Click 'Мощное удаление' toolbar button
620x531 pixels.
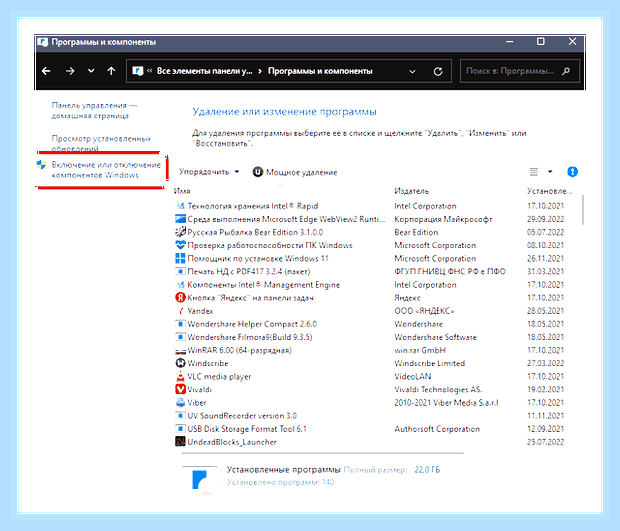[x=295, y=172]
